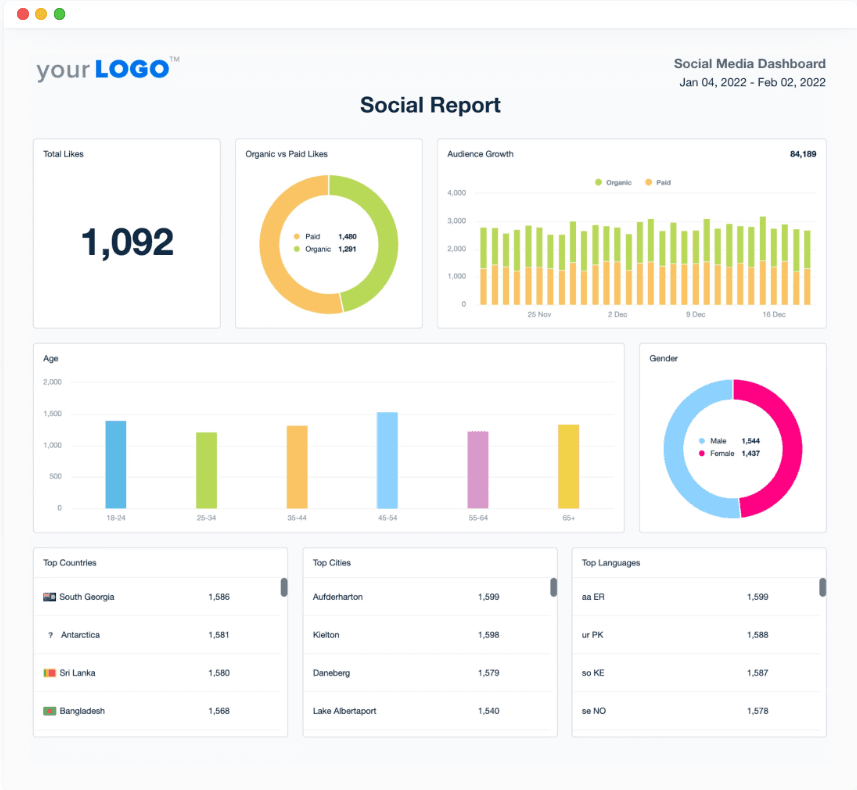
Task: Click the Bangladesh flag icon
Action: (x=48, y=710)
